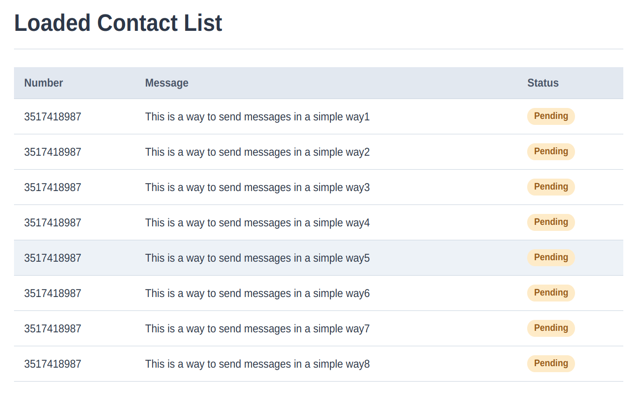
Task: Select the message text ending in way1
Action: [x=257, y=117]
